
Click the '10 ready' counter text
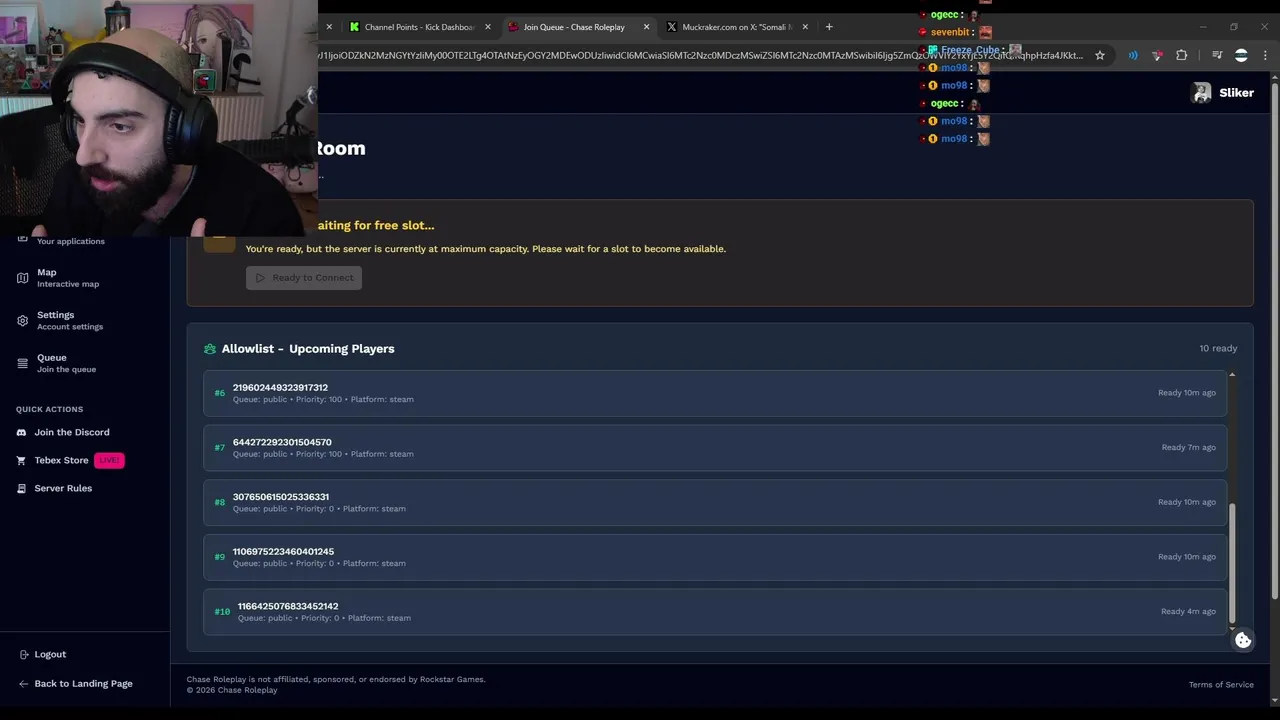coord(1218,349)
